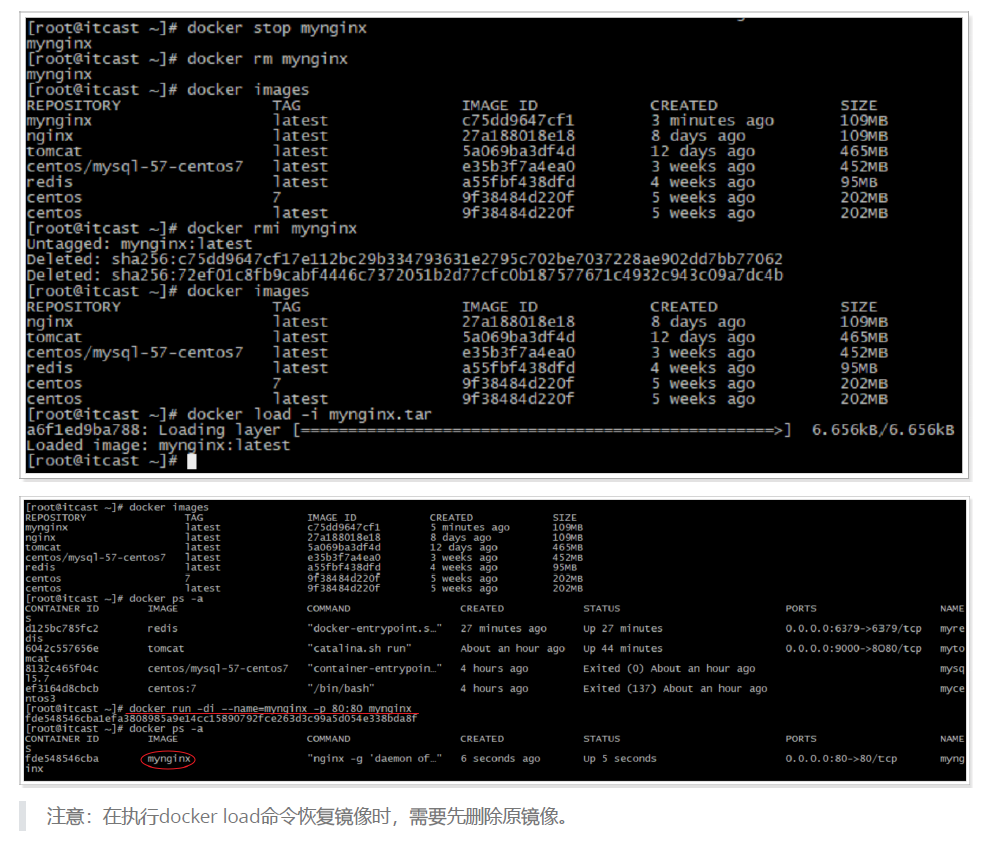
Task: Click the 'Exited (0) About an hour ago' status
Action: click(x=669, y=669)
